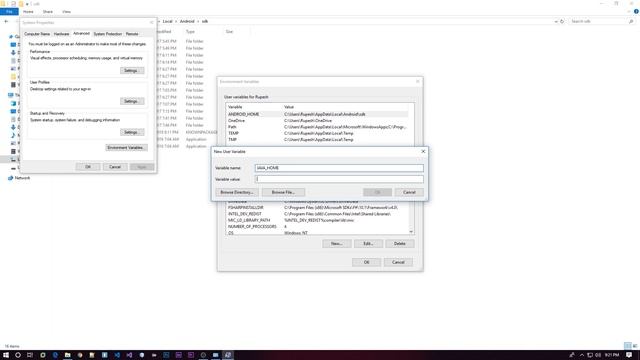Click the Back arrow in File Explorer
Image resolution: width=640 pixels, height=360 pixels.
[6, 21]
